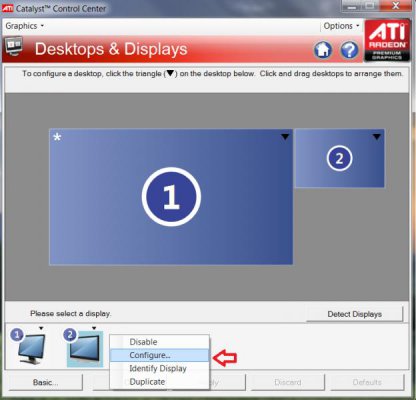The width and height of the screenshot is (416, 400).
Task: Click the ATI icon in title bar
Action: pyautogui.click(x=7, y=8)
